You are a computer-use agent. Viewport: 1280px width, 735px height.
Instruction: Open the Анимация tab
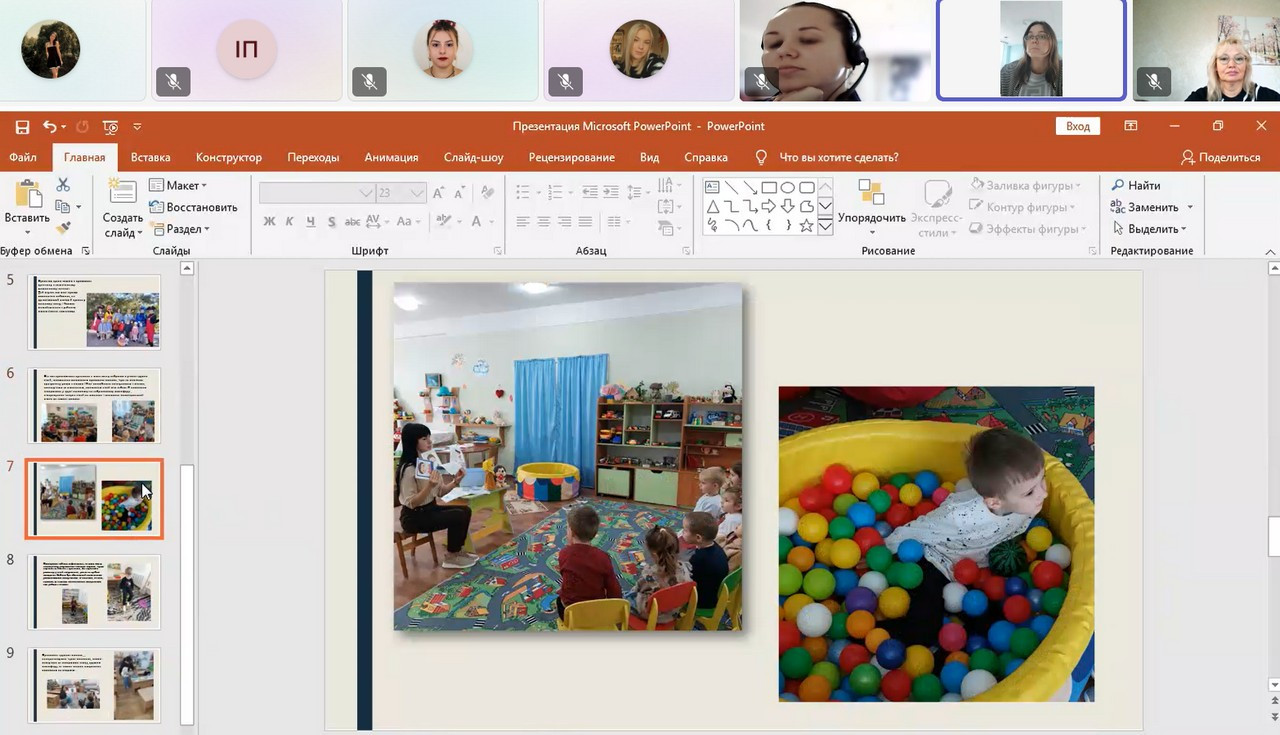pos(391,157)
